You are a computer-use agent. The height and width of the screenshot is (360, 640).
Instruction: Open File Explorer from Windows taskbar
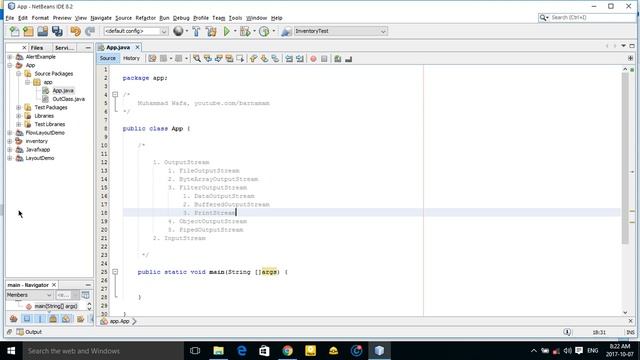(218, 351)
